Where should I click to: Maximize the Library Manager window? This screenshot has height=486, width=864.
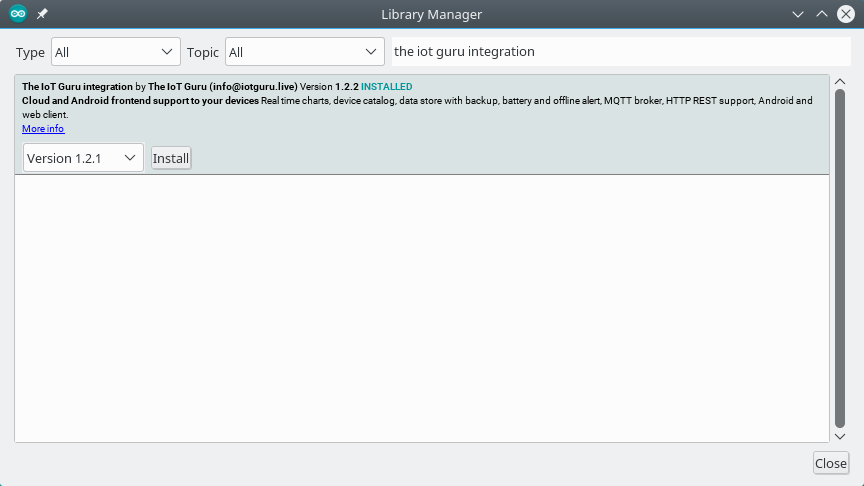pyautogui.click(x=822, y=14)
